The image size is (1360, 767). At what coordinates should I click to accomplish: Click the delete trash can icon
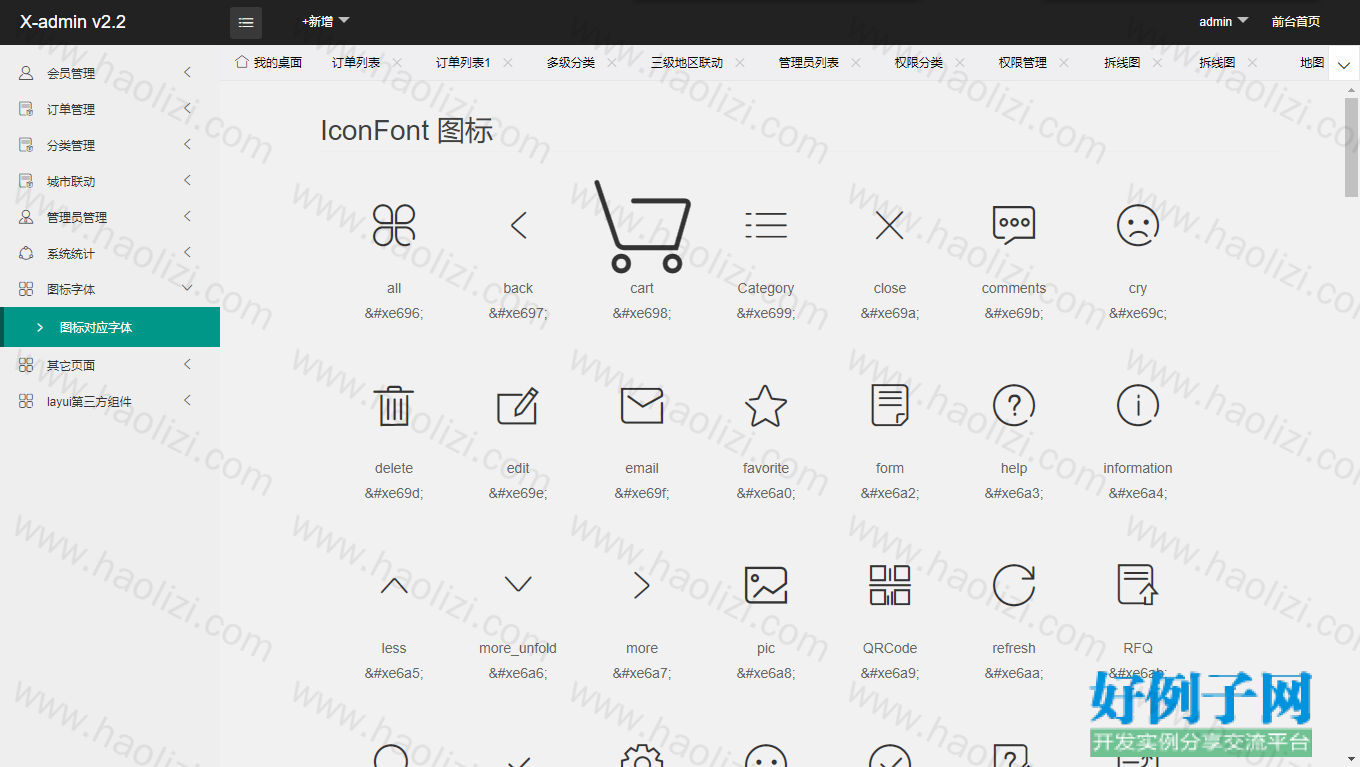(x=394, y=405)
